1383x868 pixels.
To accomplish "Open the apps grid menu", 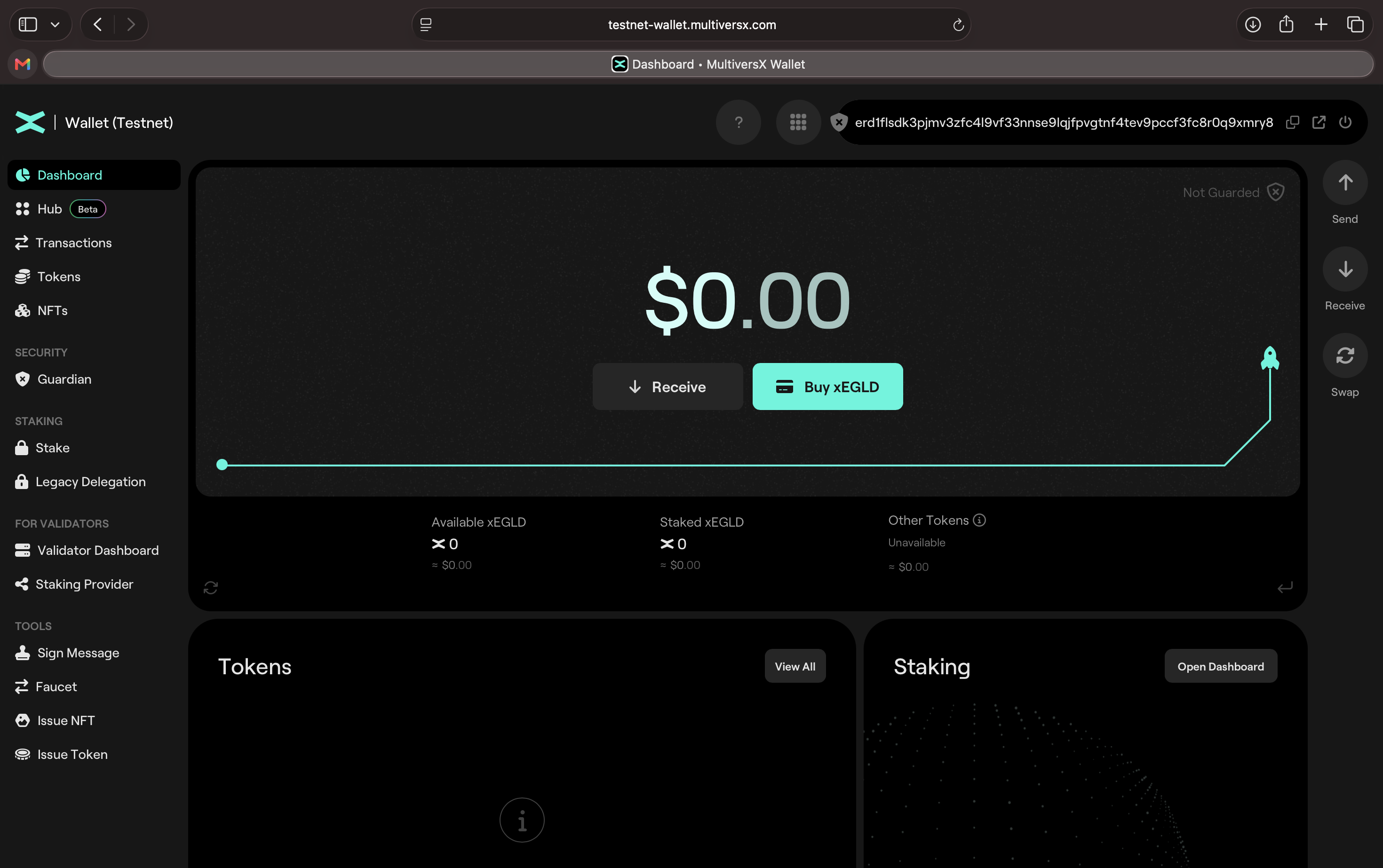I will pos(798,122).
